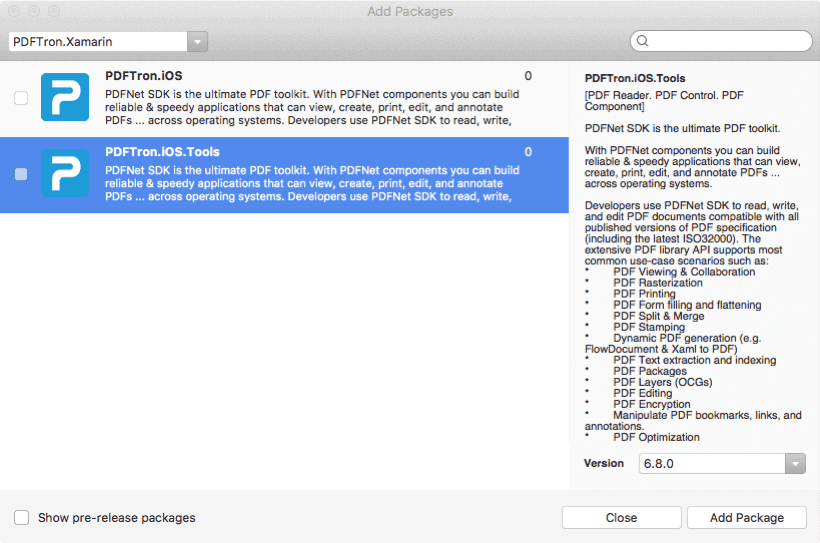820x543 pixels.
Task: Click the PDFTron.iOS.Tools row description text
Action: pyautogui.click(x=310, y=183)
